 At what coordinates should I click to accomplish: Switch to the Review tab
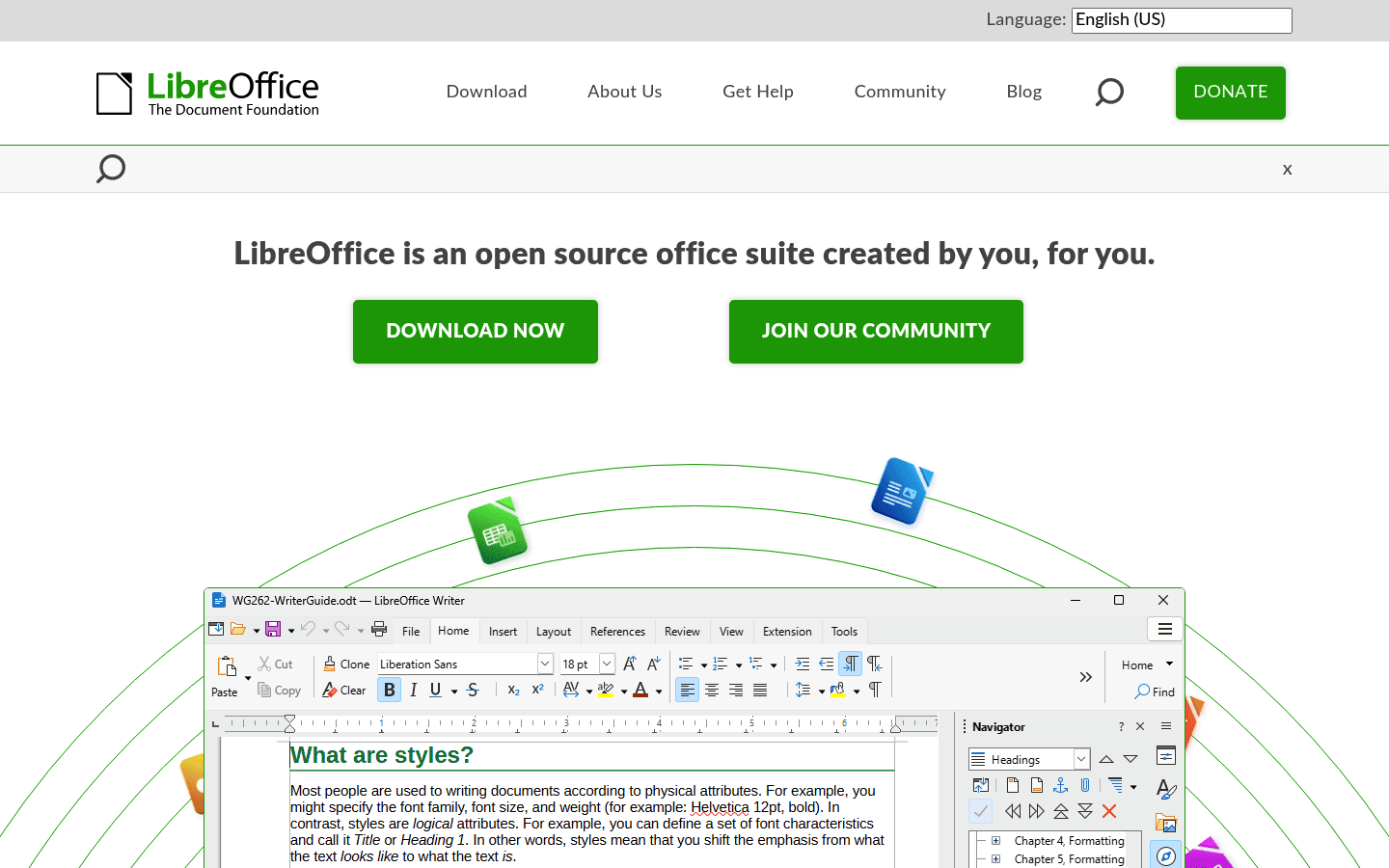[682, 632]
